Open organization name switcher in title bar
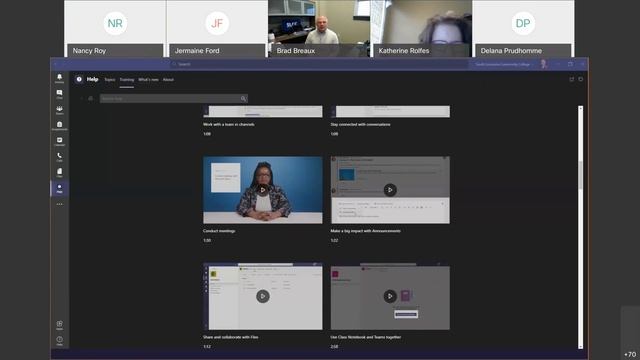The image size is (640, 360). [x=502, y=64]
